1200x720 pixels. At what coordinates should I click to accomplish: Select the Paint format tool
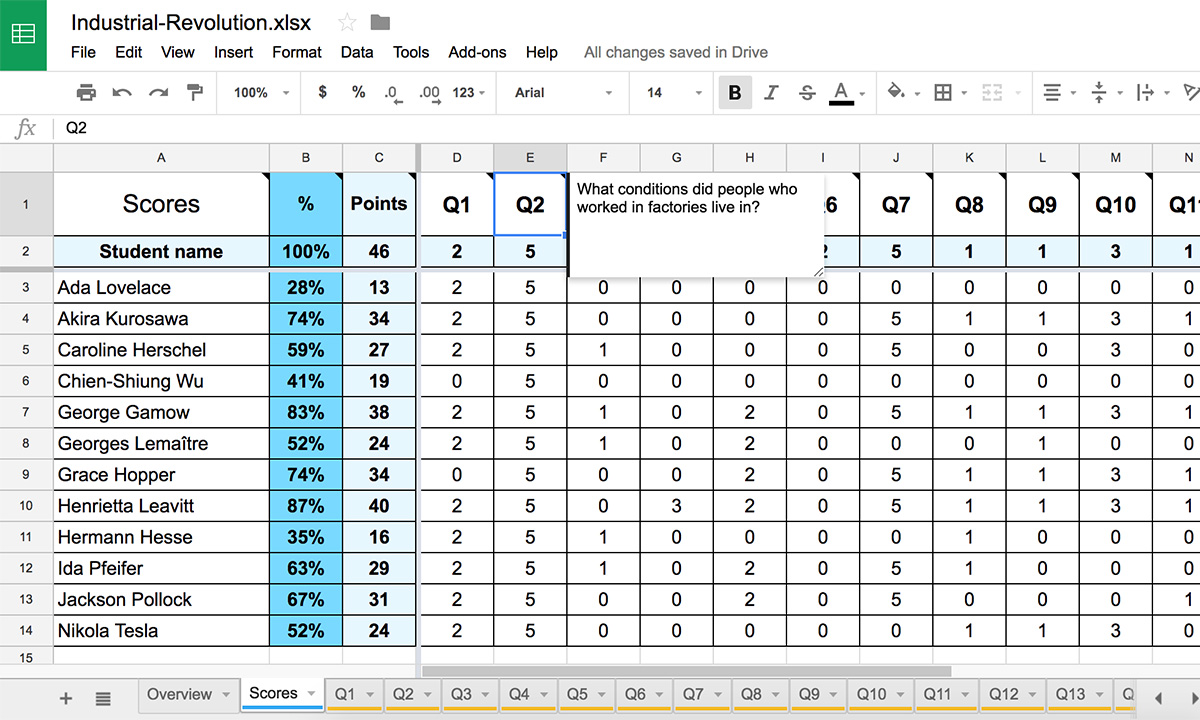(x=194, y=92)
